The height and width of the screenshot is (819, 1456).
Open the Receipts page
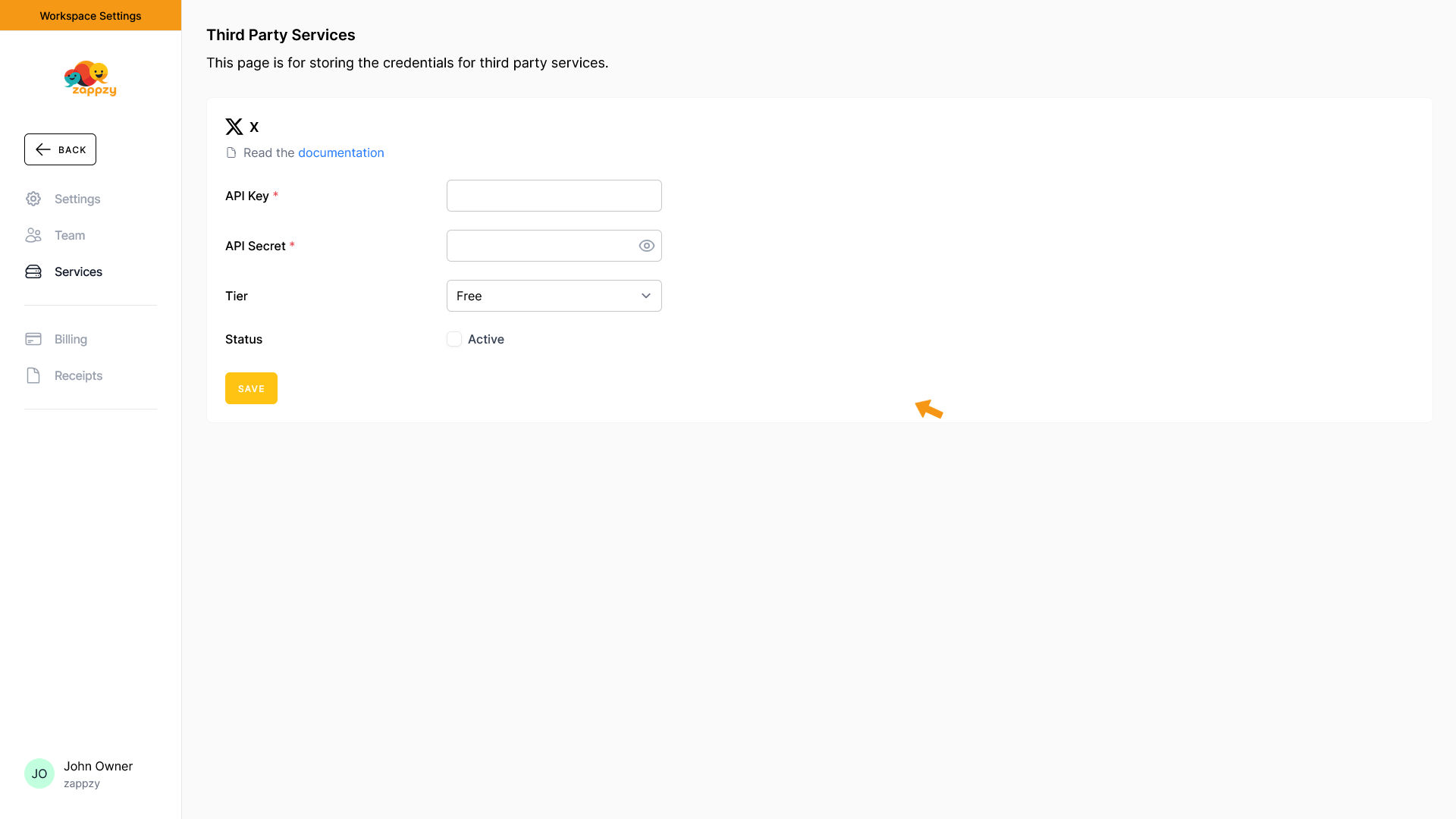[x=78, y=375]
